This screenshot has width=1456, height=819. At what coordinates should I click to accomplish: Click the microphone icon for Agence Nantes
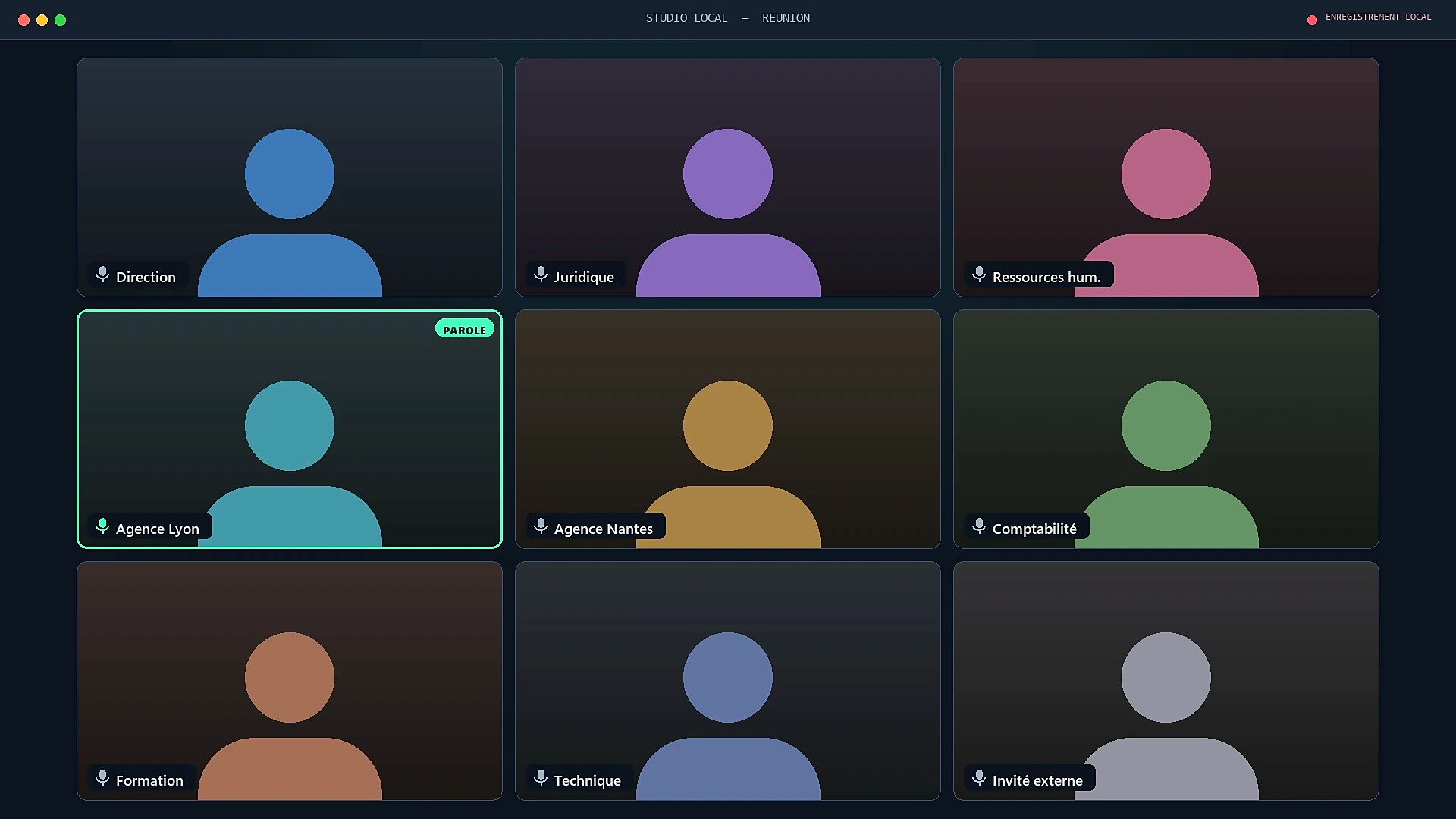coord(541,526)
